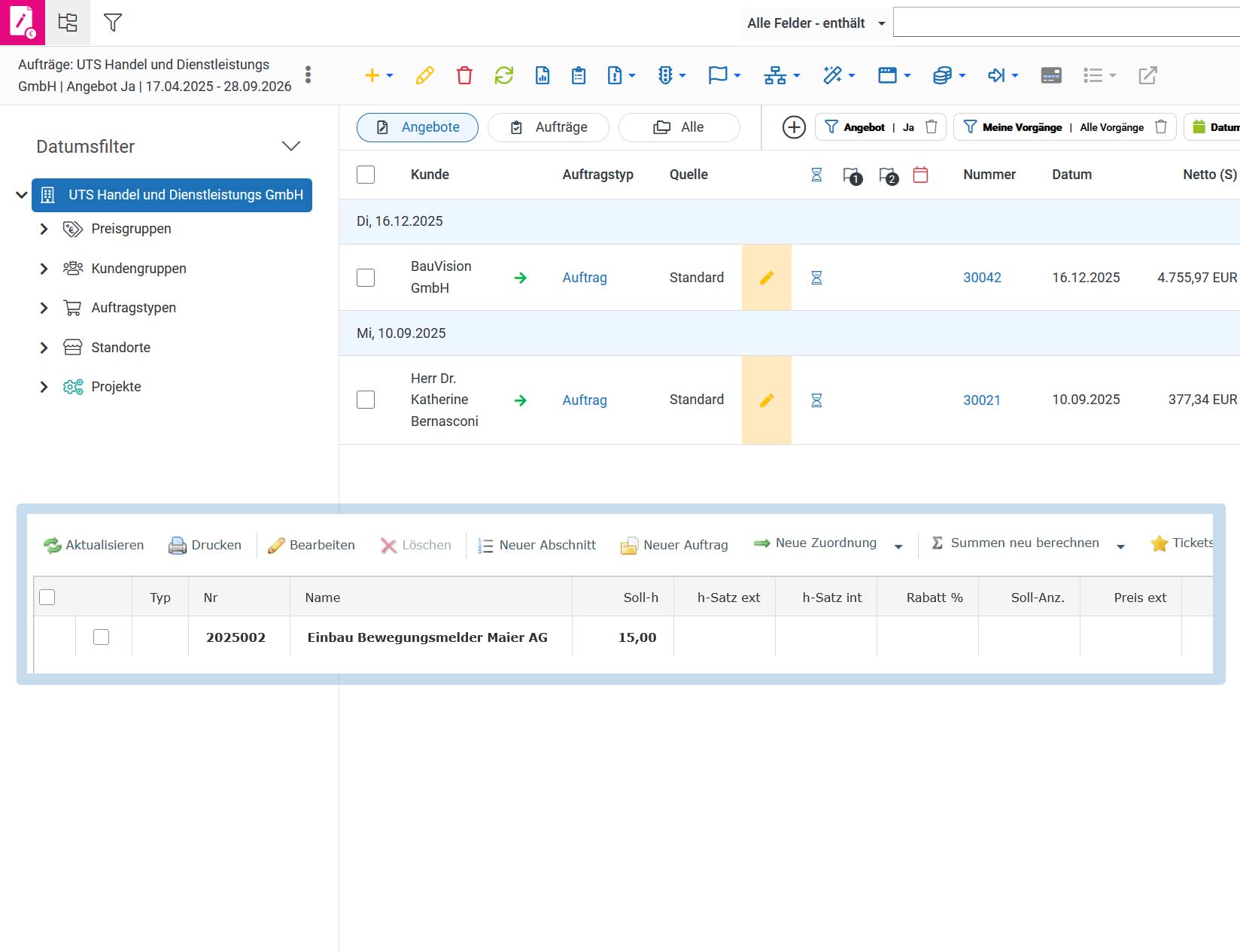This screenshot has height=952, width=1240.
Task: Expand the Preisgruppen tree node
Action: tap(44, 229)
